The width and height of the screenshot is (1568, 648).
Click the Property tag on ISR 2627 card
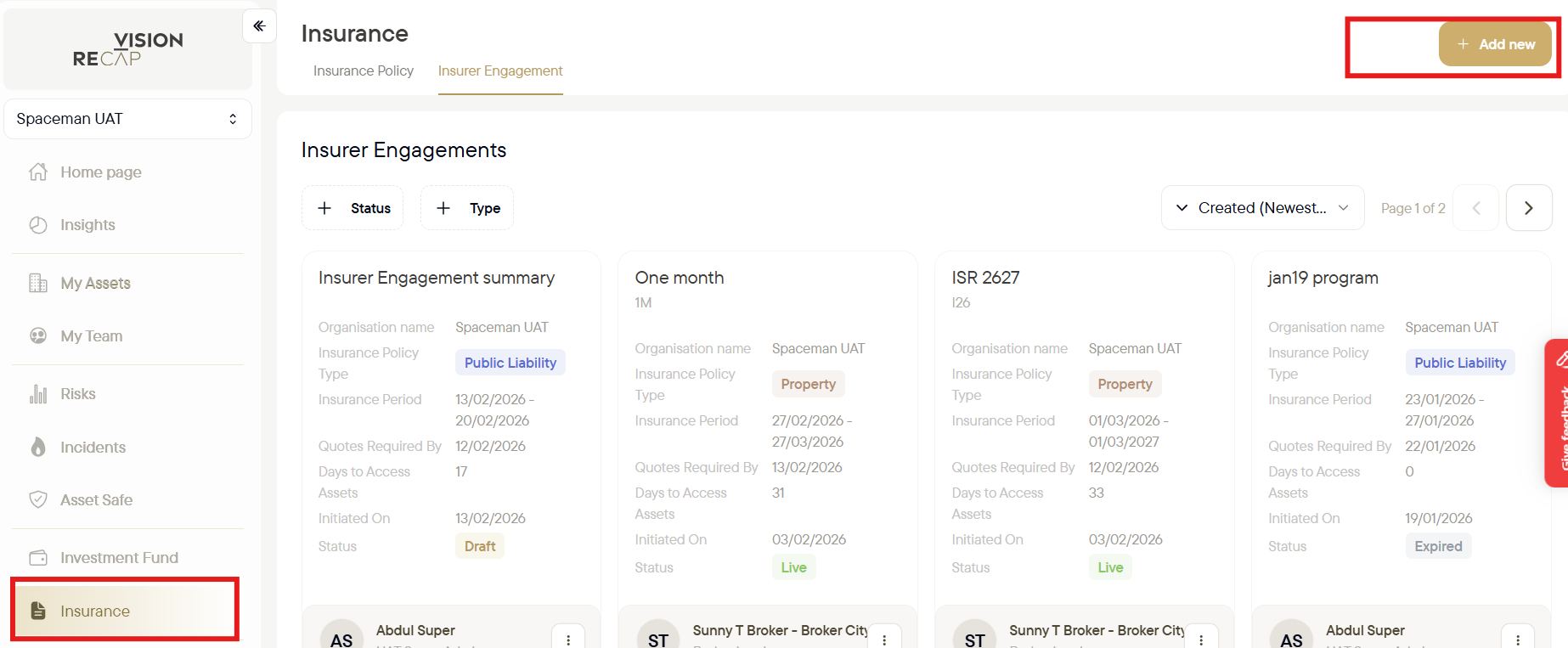1125,384
